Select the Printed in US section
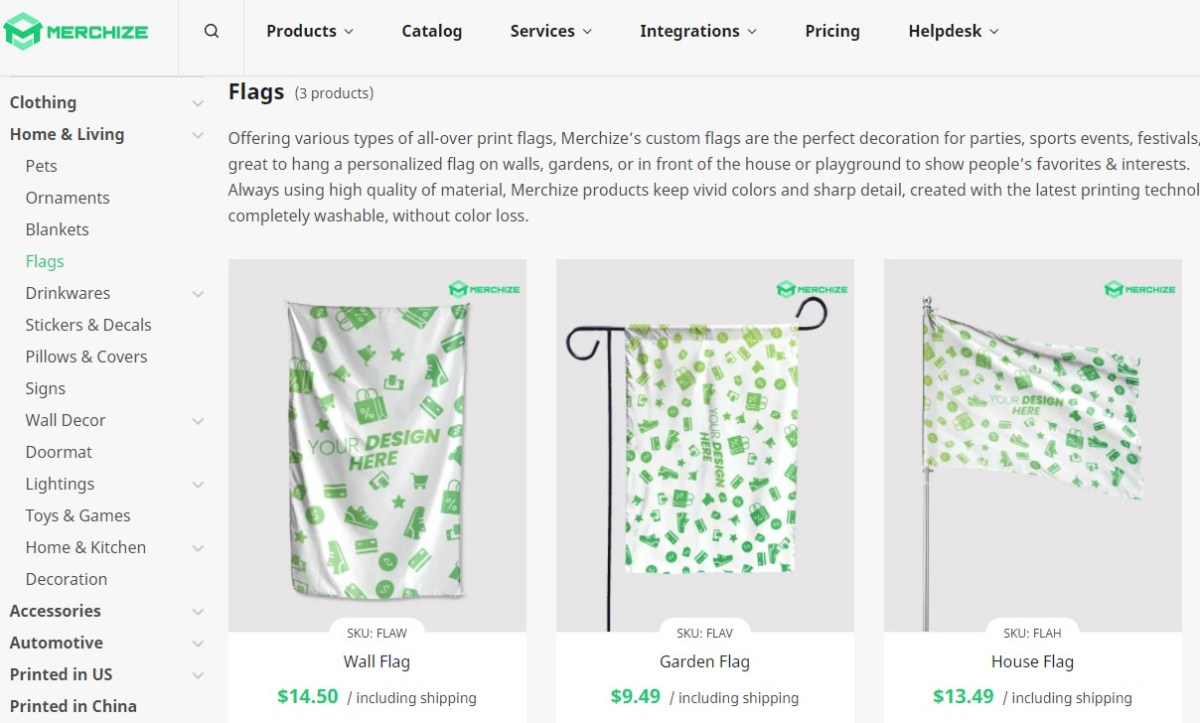The width and height of the screenshot is (1200, 723). click(x=60, y=674)
